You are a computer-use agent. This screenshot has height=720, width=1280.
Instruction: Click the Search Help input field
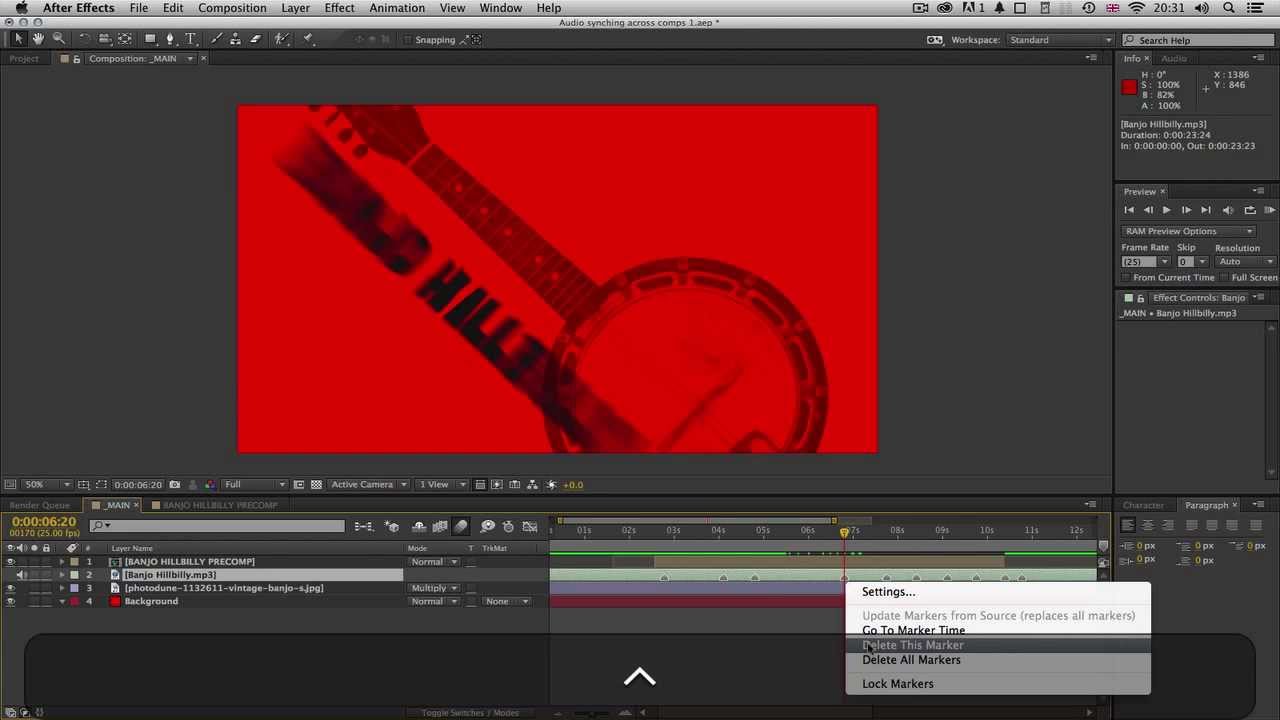tap(1200, 40)
